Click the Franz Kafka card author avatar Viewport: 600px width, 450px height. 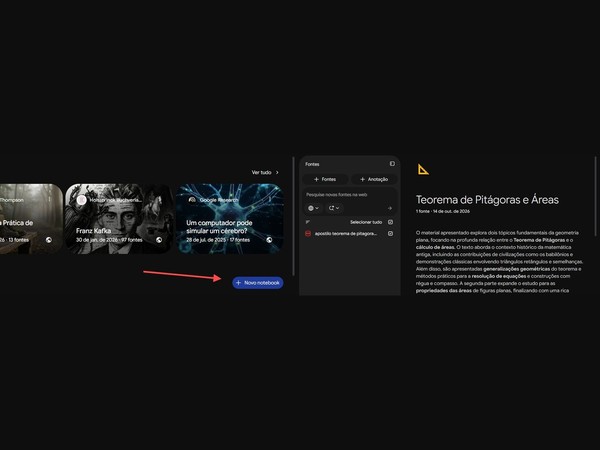81,200
